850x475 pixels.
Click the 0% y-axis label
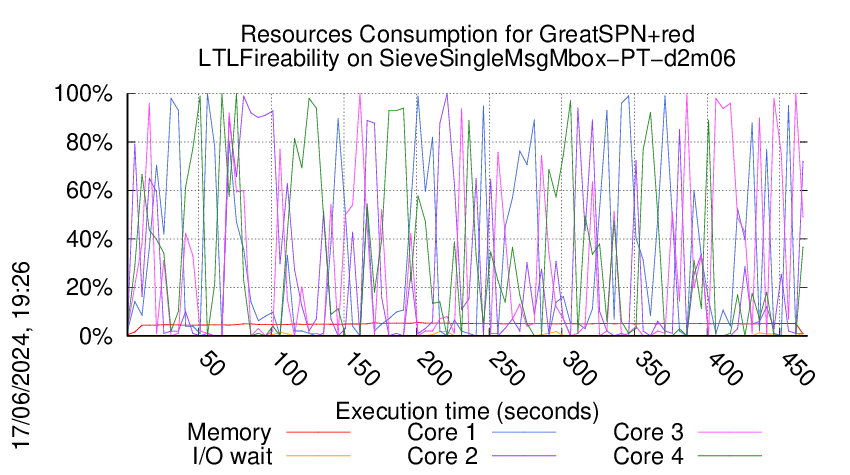pos(96,336)
